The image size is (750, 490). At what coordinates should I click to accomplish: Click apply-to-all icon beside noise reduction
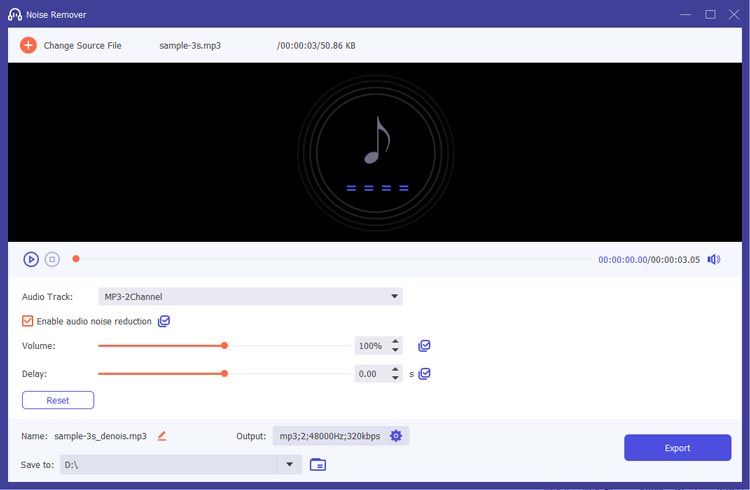tap(164, 321)
